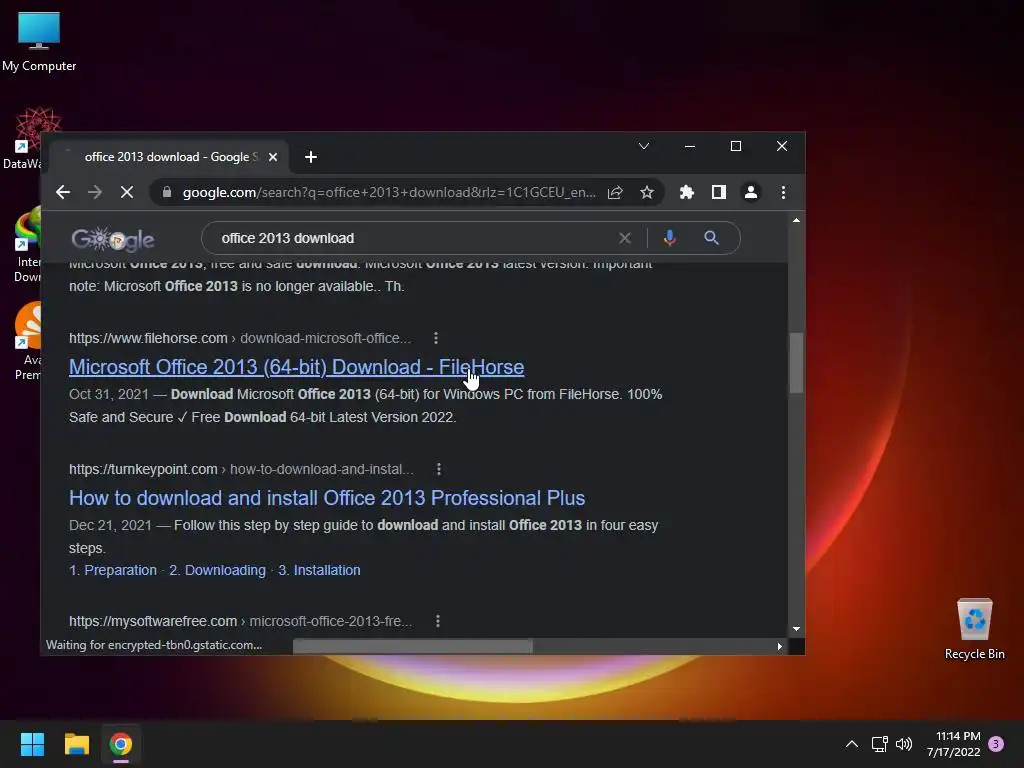Open more options for filehorse.com result

[x=436, y=338]
